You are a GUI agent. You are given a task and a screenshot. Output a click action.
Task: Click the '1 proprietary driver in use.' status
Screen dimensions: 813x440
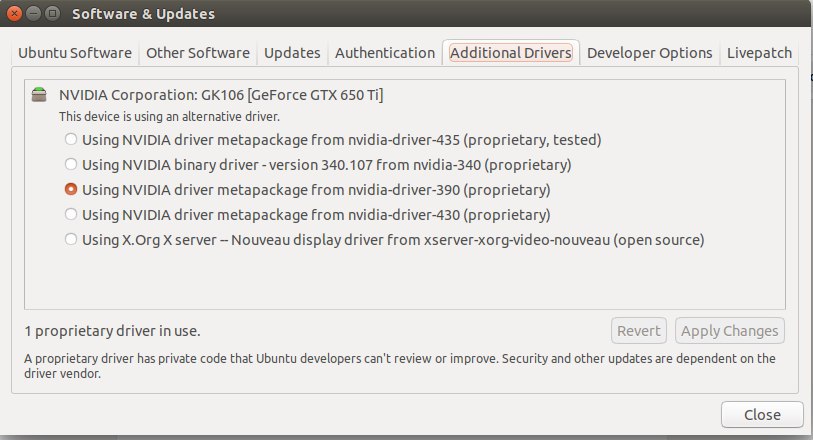113,331
